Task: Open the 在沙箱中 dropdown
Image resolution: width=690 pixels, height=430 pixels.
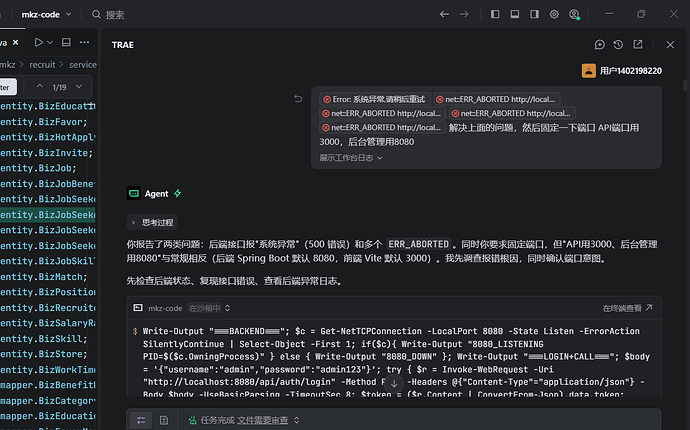Action: (x=209, y=308)
